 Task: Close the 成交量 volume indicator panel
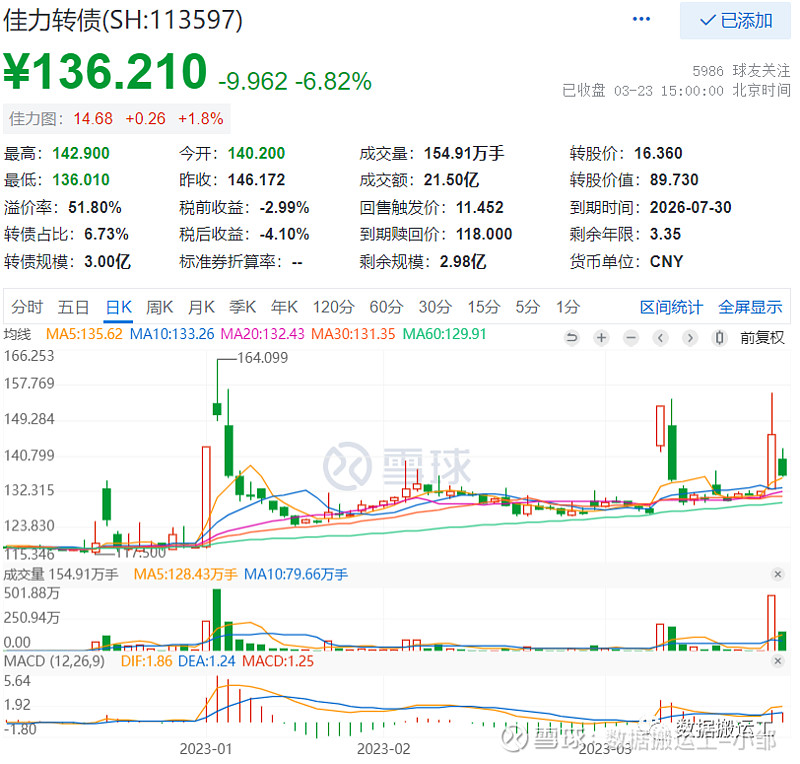(778, 574)
